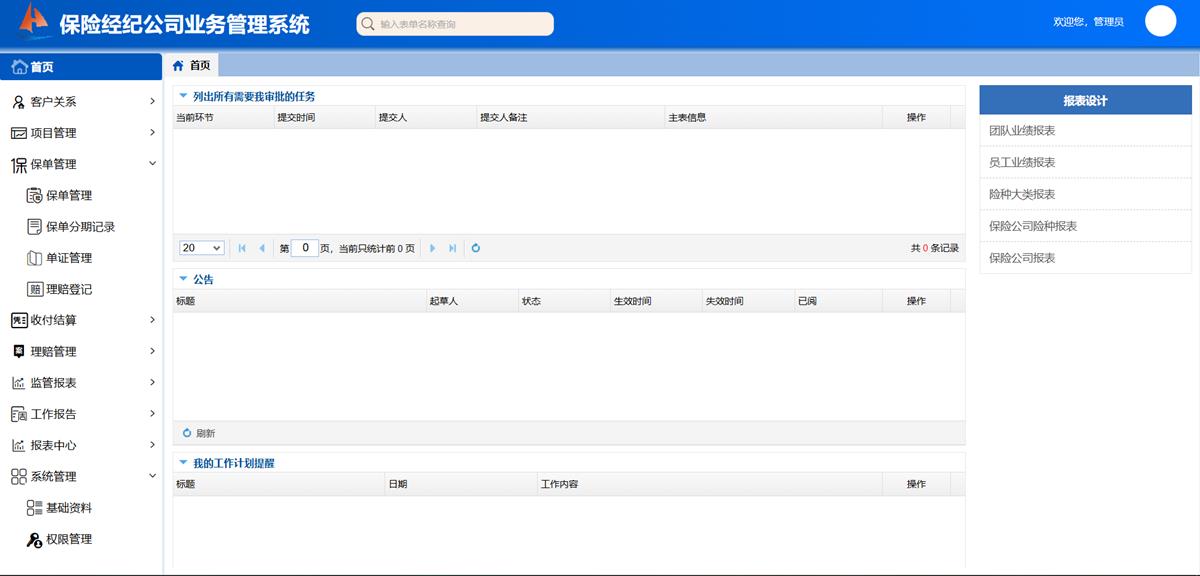
Task: Click pager refresh icon next to last-page arrow
Action: (476, 248)
